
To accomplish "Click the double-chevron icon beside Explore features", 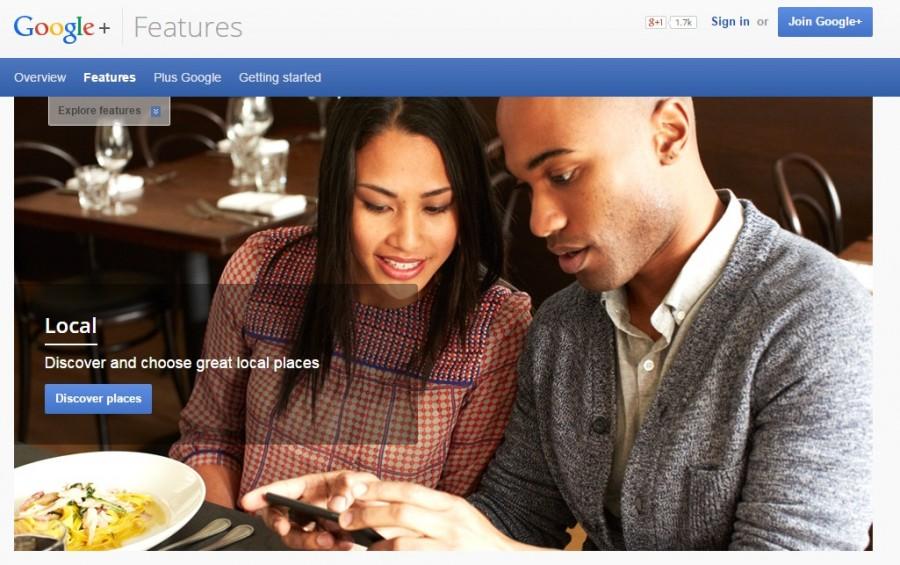I will 156,111.
